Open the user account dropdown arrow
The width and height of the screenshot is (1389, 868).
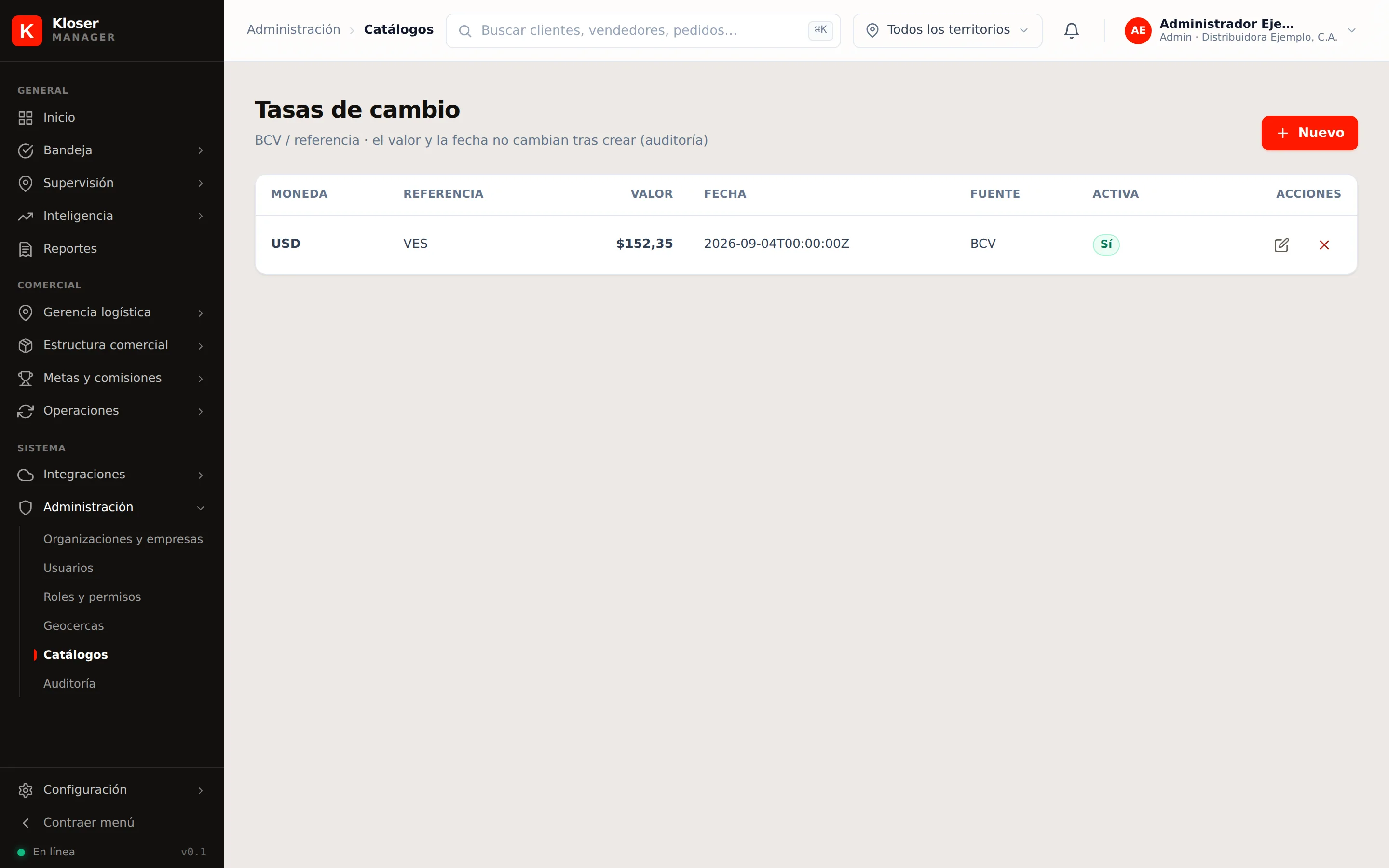coord(1352,30)
